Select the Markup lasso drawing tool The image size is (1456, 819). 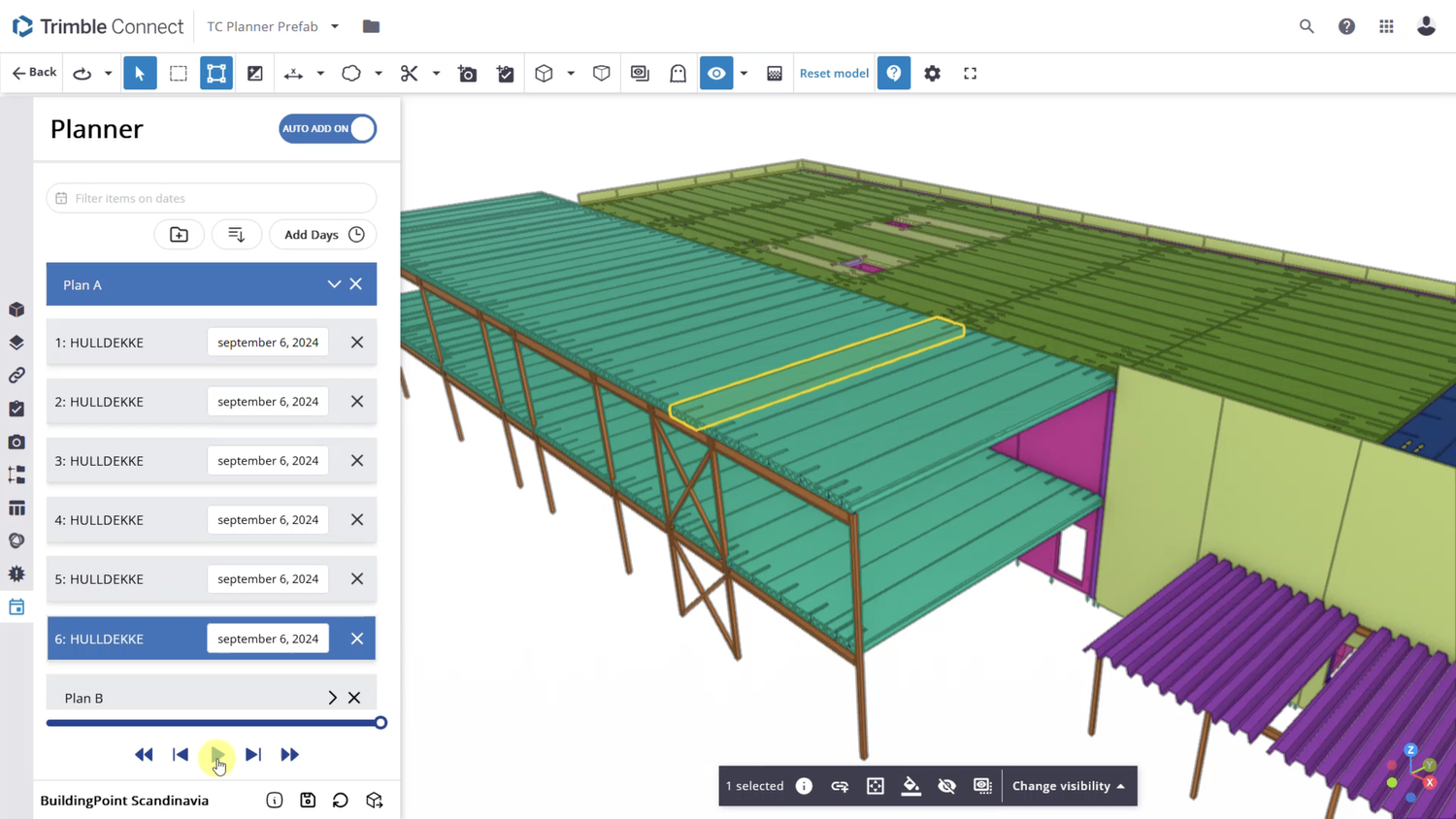[350, 73]
